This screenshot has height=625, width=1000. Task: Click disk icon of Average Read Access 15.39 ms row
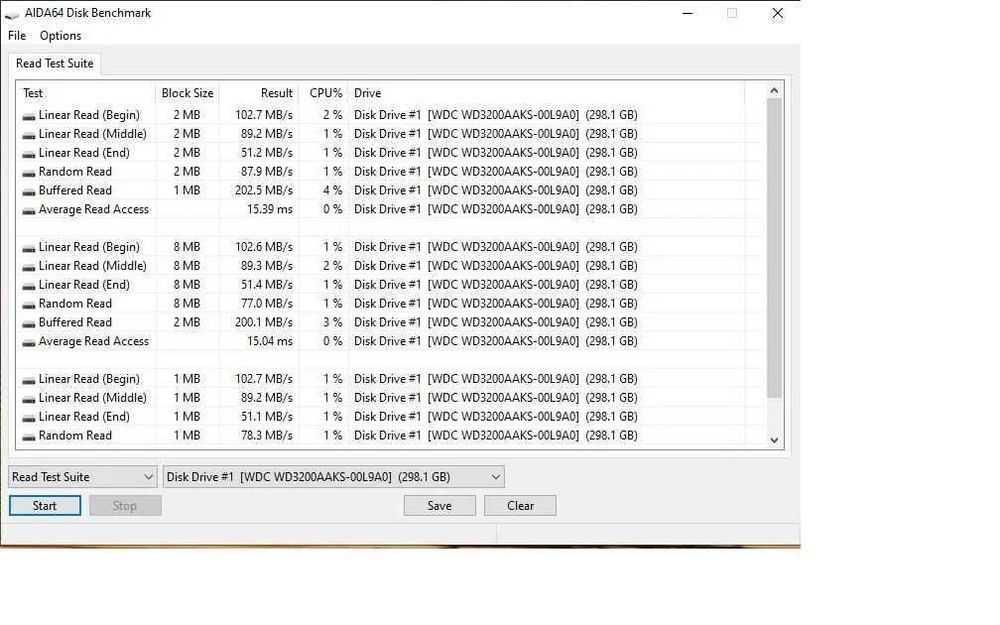[29, 210]
